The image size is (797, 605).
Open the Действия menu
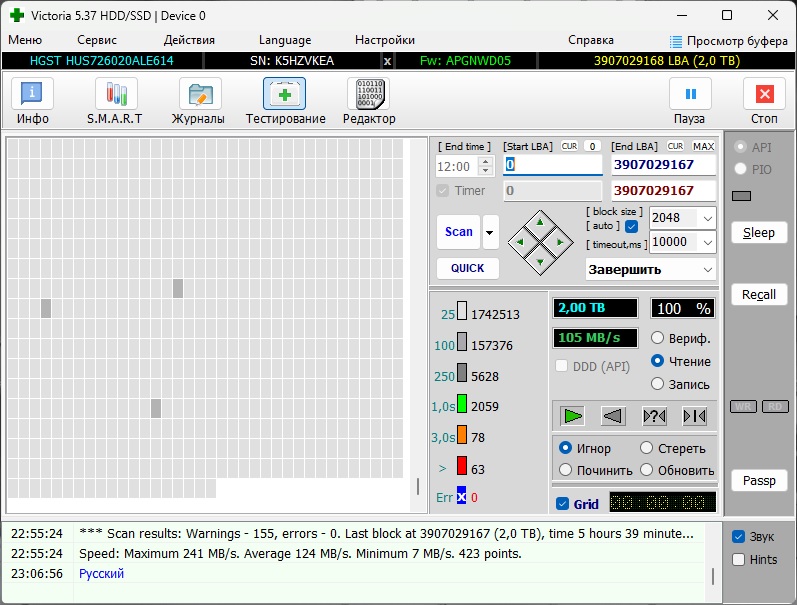189,40
